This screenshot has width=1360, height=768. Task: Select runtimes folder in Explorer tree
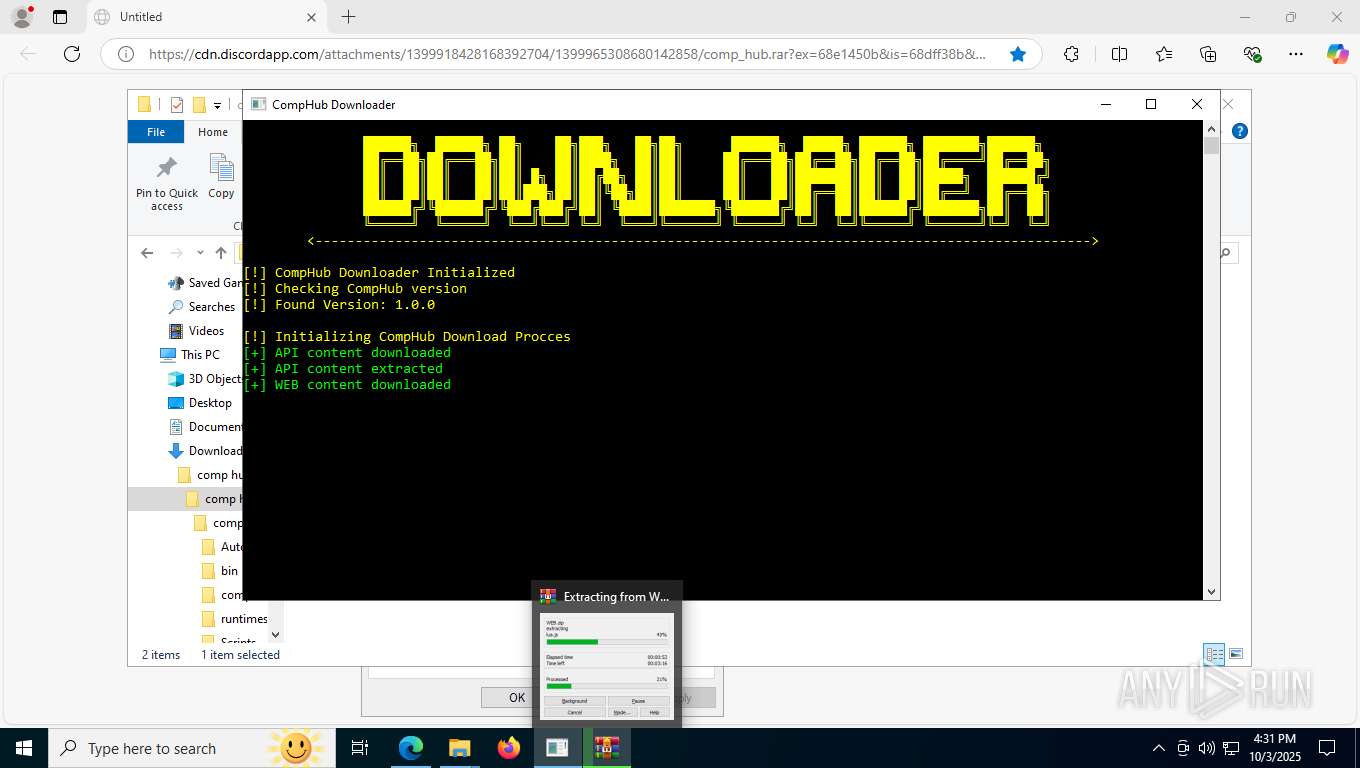[x=233, y=619]
